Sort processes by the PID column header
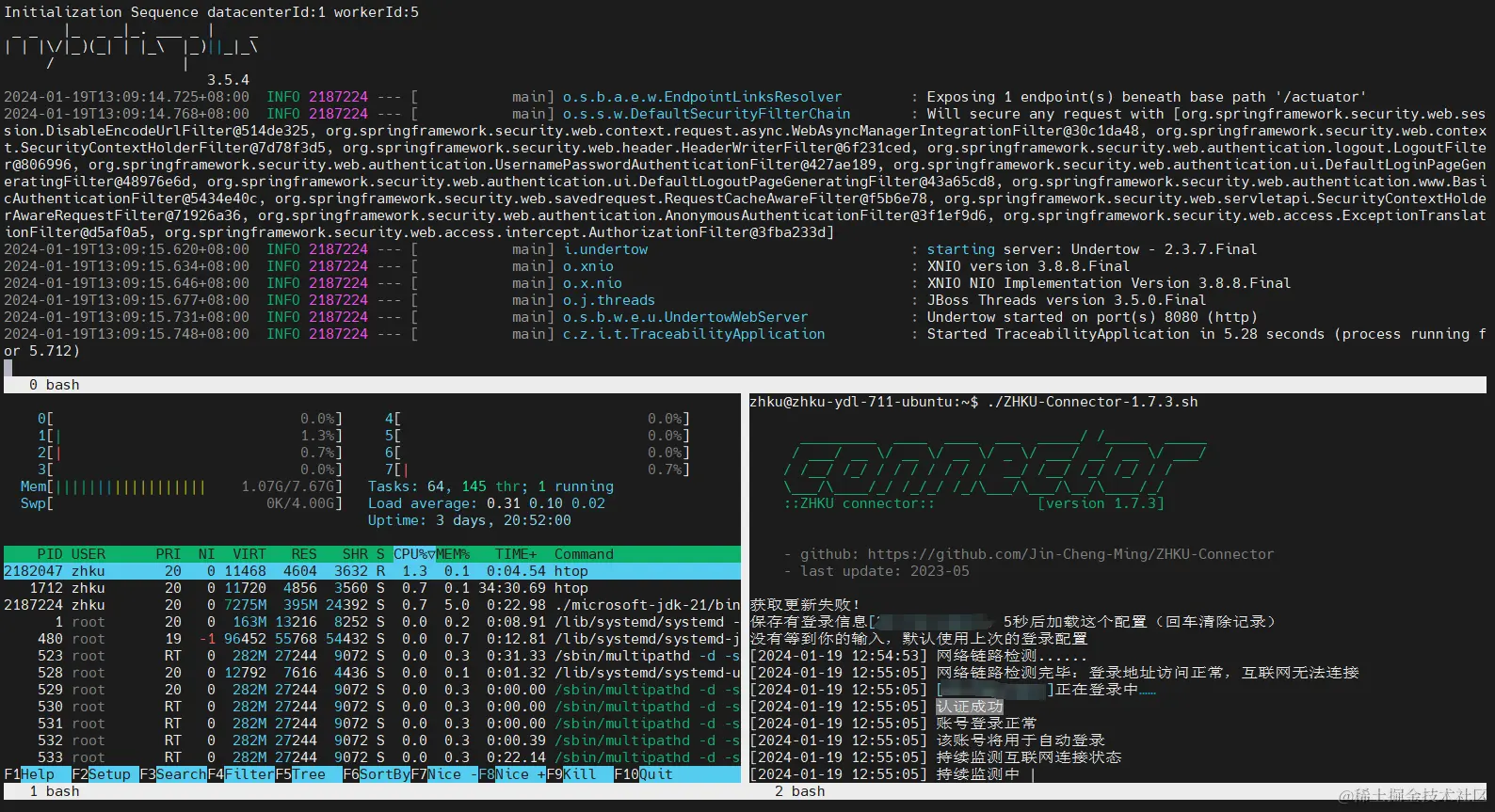The image size is (1495, 812). pos(50,554)
